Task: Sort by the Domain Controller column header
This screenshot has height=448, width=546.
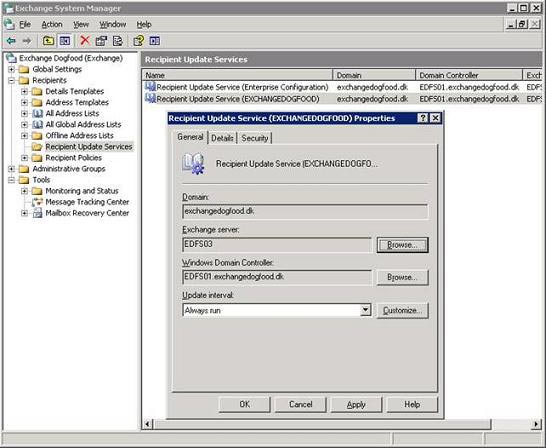Action: (469, 75)
